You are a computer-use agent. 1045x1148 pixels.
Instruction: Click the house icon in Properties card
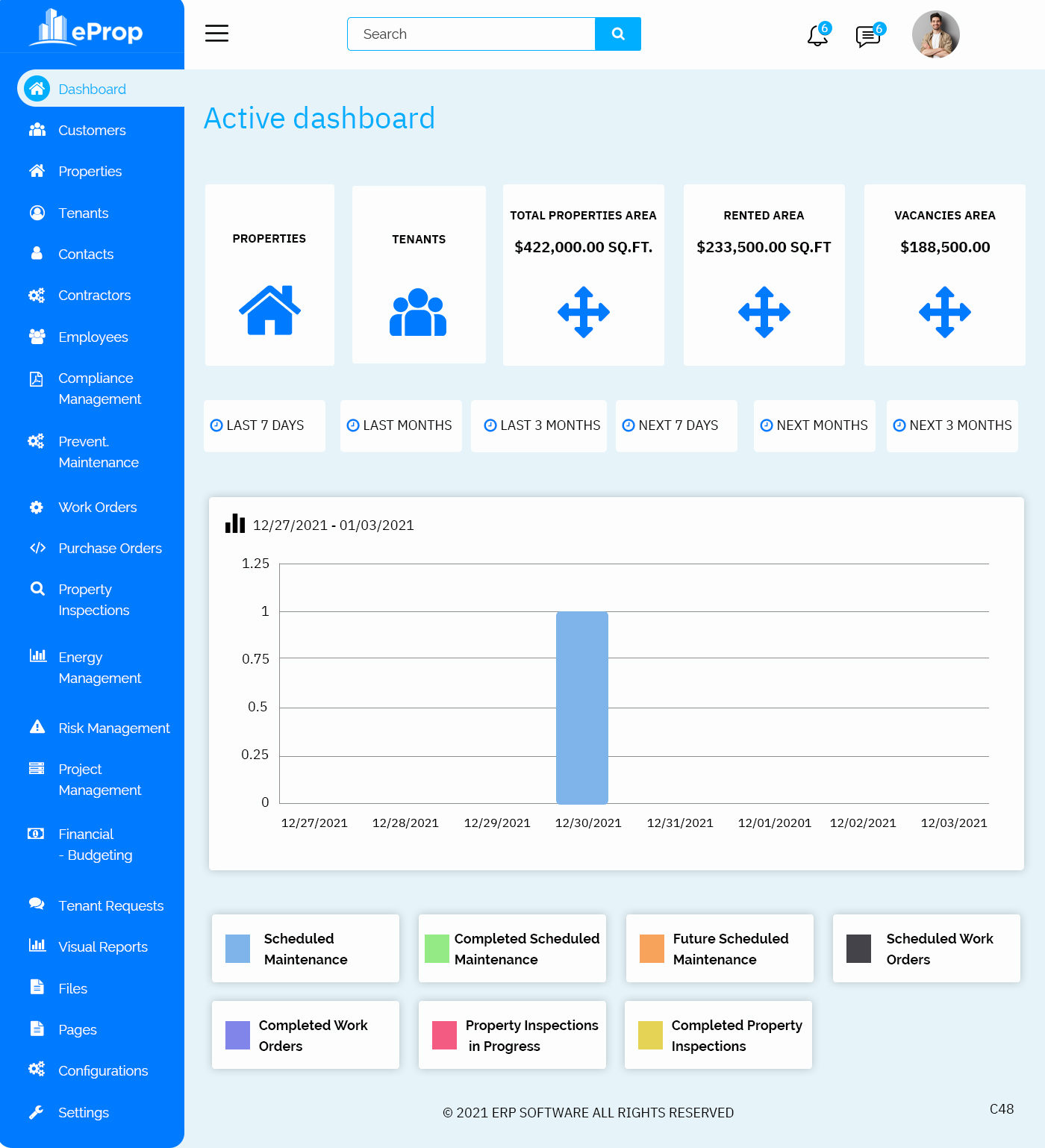269,311
